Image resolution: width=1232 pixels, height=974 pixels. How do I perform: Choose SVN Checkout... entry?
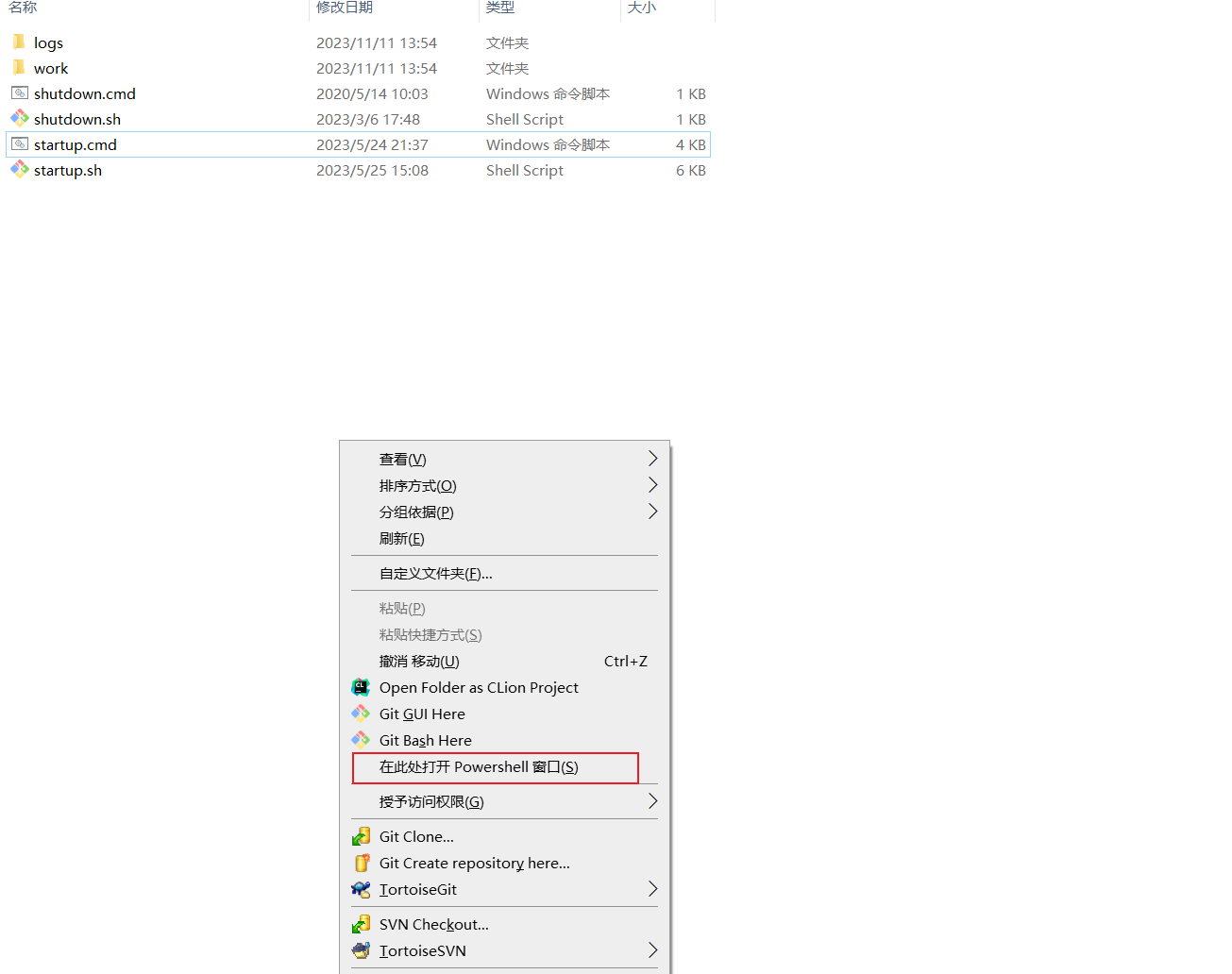(x=504, y=924)
